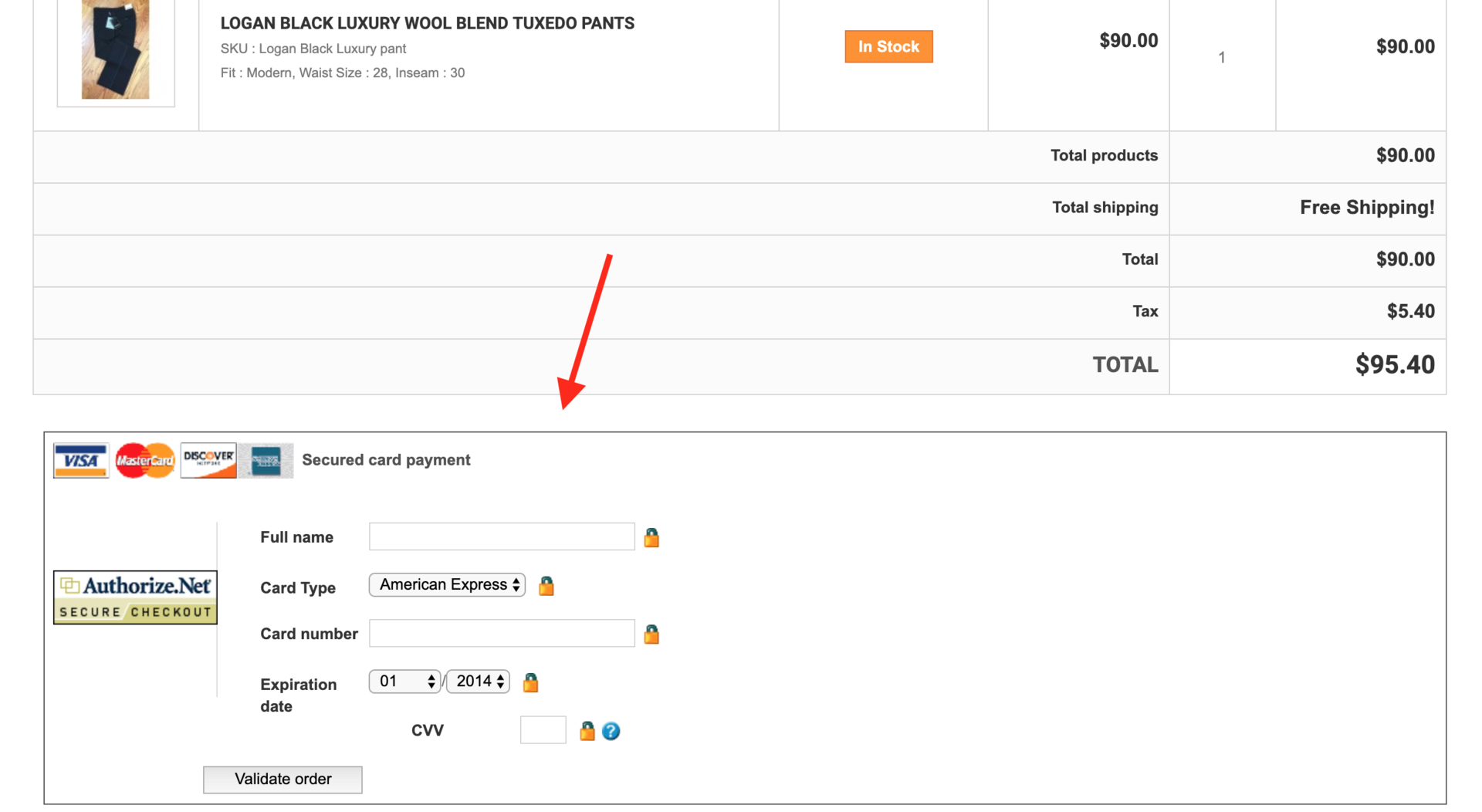Screen dimensions: 1482x812
Task: Open the expiration year dropdown
Action: click(x=478, y=682)
